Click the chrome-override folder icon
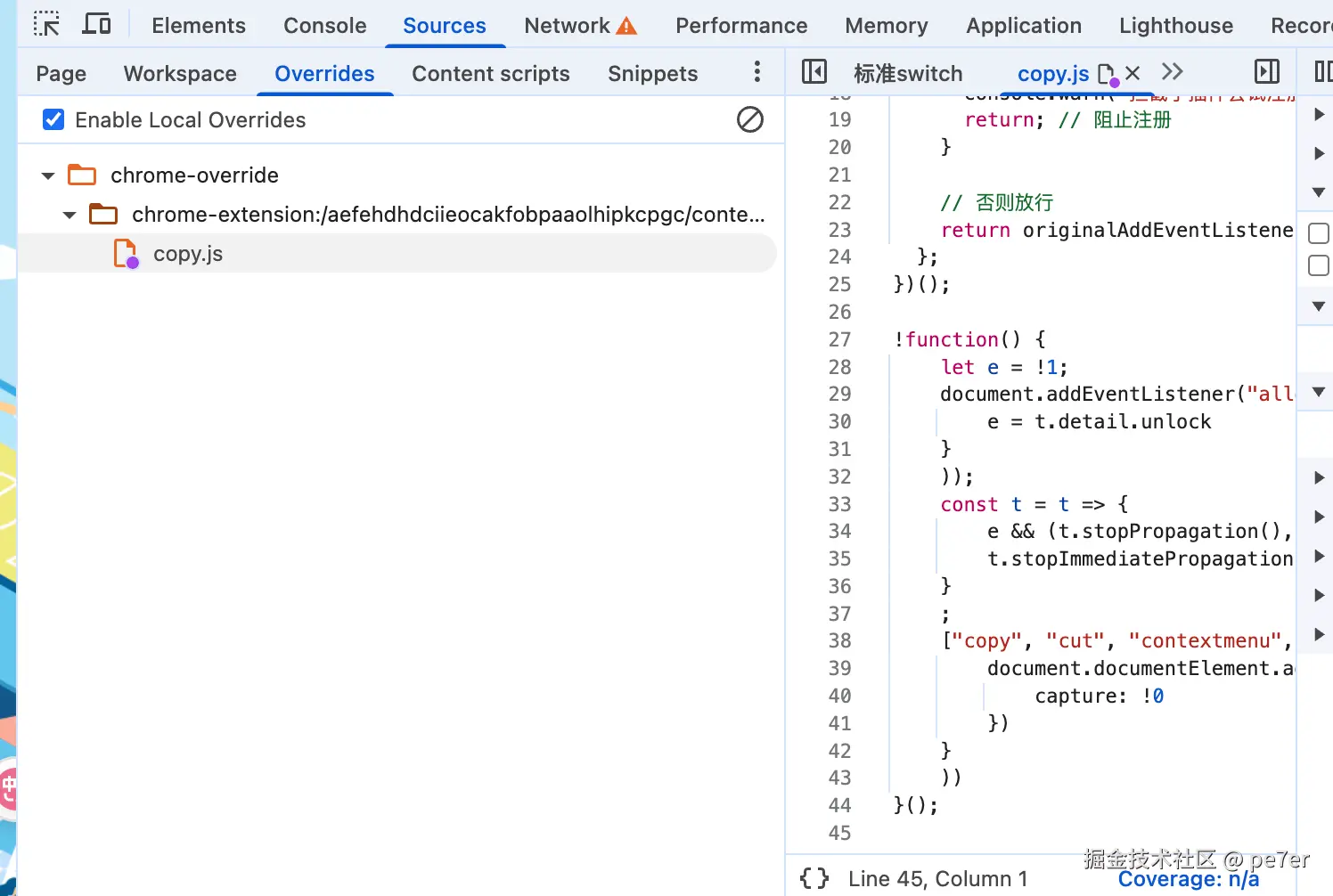Image resolution: width=1333 pixels, height=896 pixels. pyautogui.click(x=82, y=175)
